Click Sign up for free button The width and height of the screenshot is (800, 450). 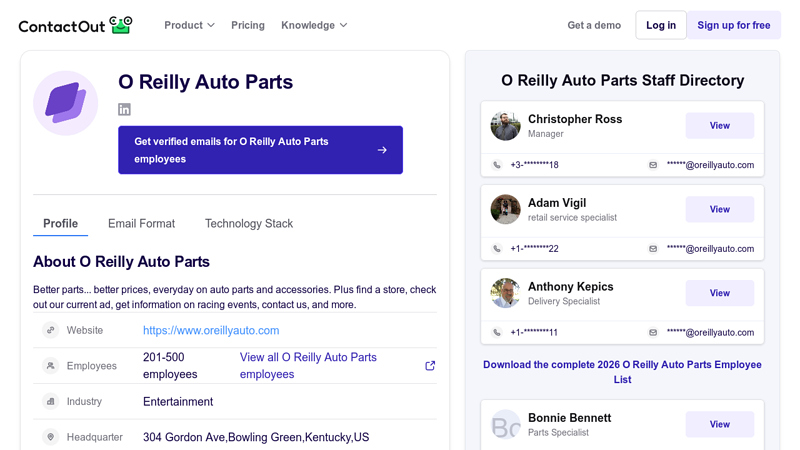734,25
